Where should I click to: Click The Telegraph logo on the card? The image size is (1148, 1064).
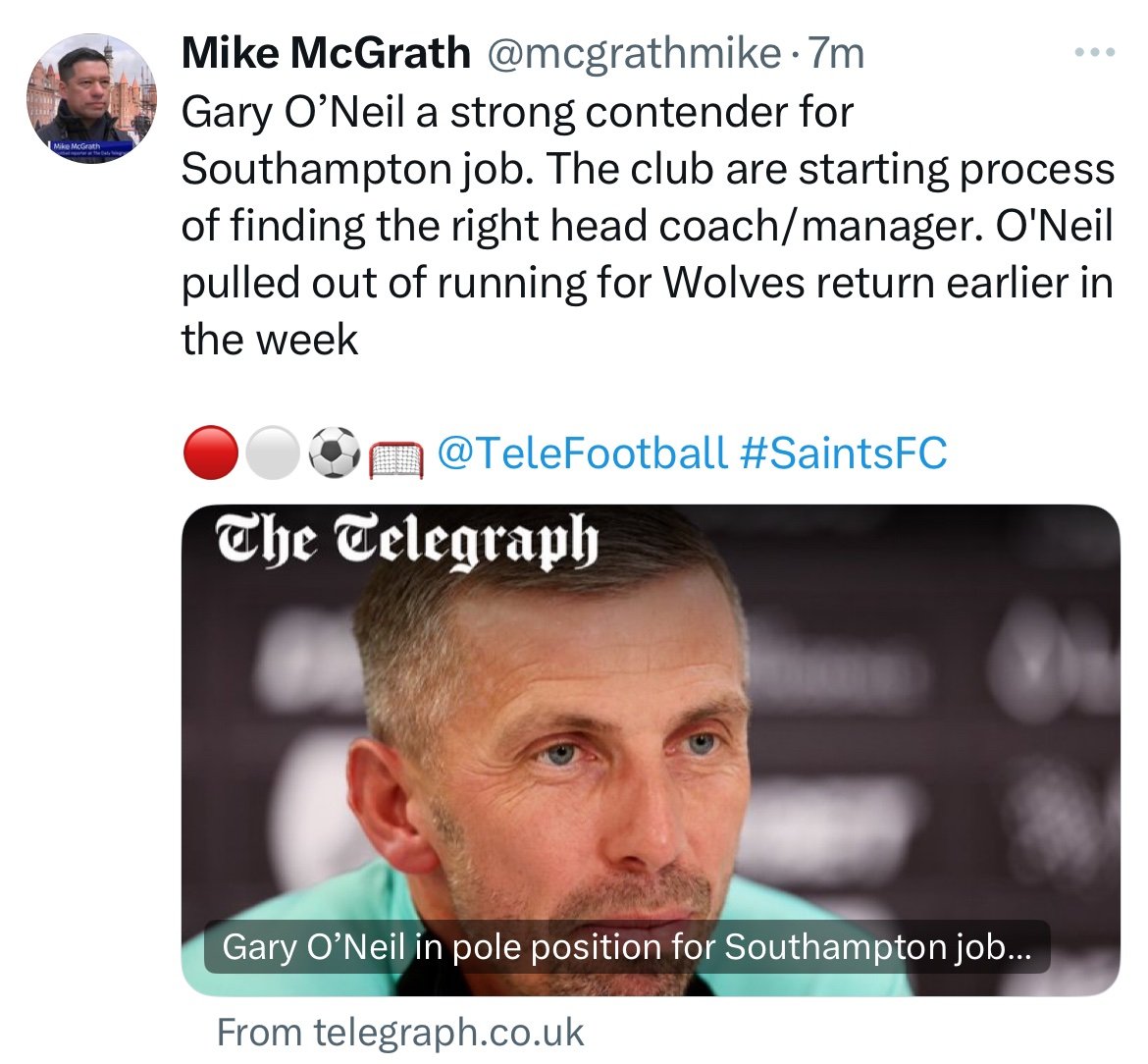(406, 543)
